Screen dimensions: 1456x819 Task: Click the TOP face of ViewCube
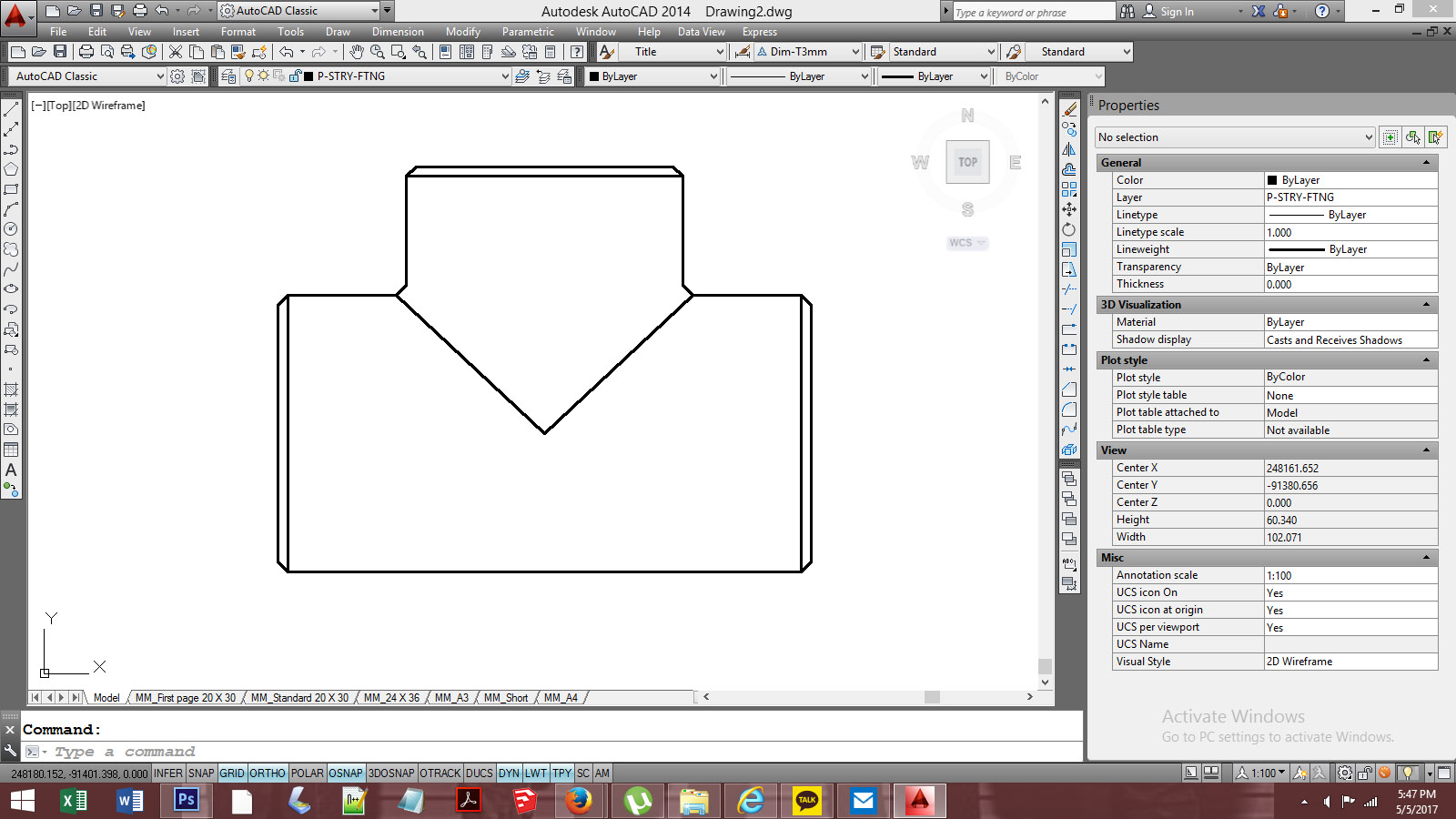click(x=967, y=162)
